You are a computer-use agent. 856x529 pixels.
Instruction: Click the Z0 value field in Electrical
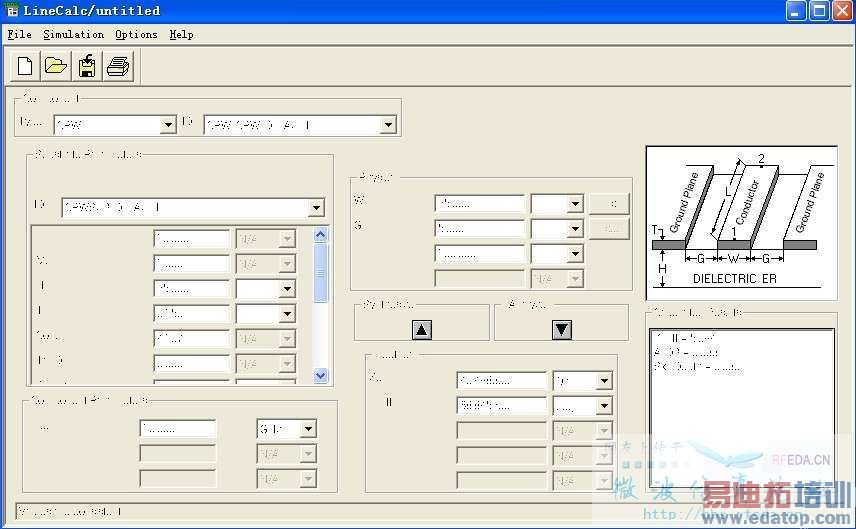(501, 381)
